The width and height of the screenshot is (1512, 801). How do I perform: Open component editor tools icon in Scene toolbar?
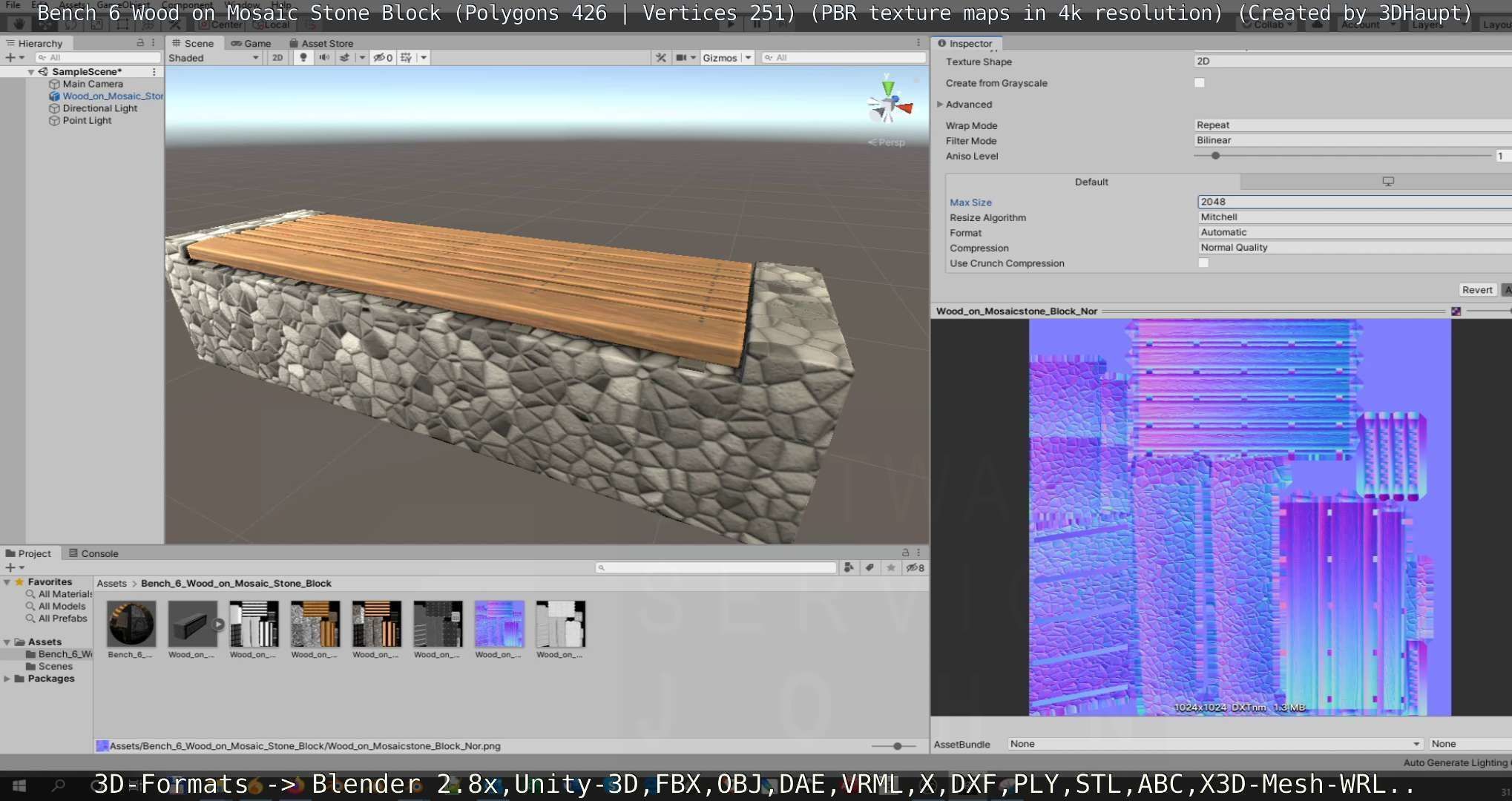[660, 57]
